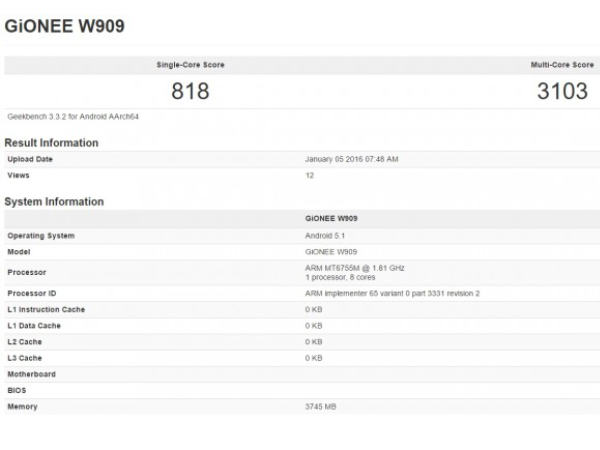Click the multi-core score value 3103

click(562, 91)
